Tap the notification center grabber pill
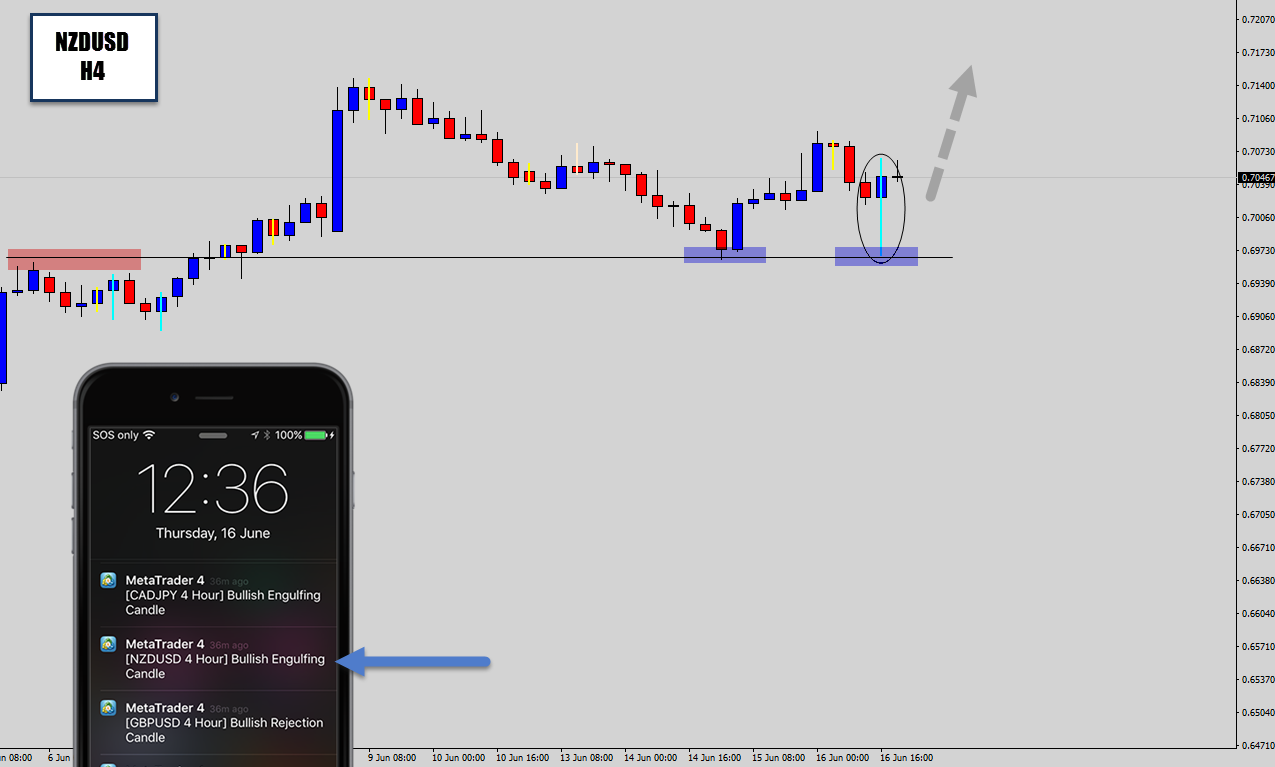The width and height of the screenshot is (1275, 767). click(x=213, y=436)
